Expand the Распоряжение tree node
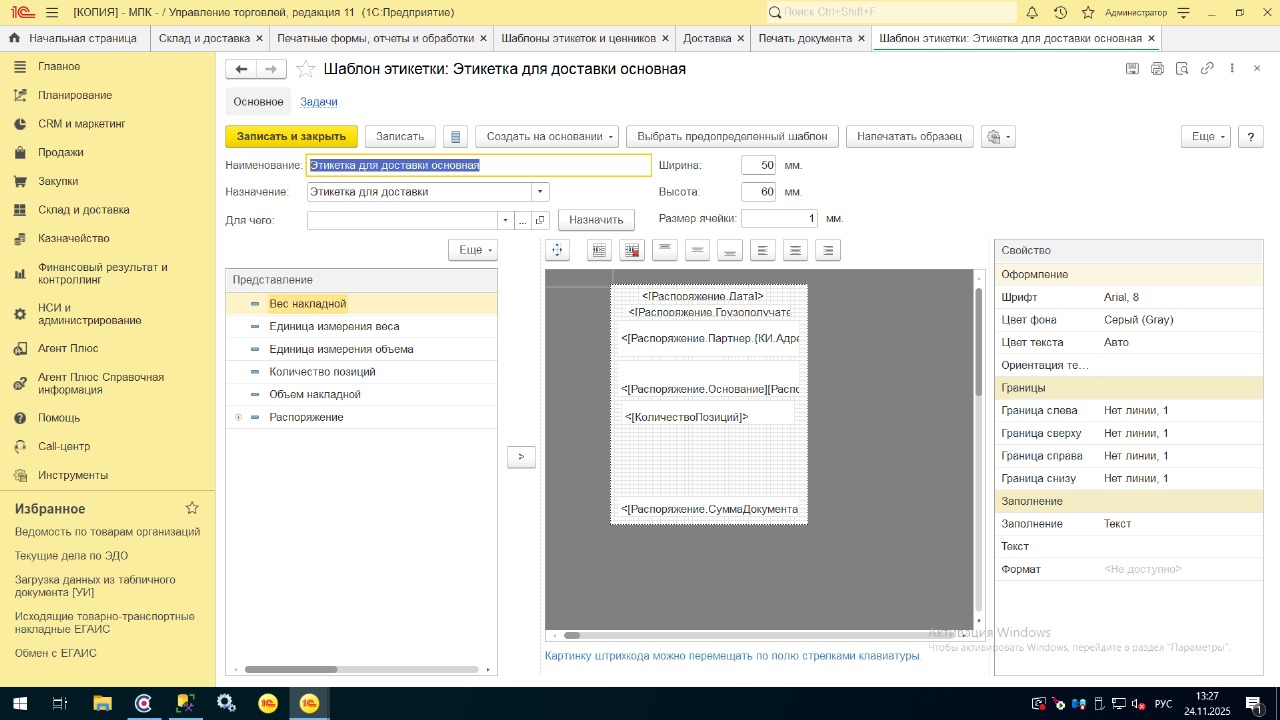Viewport: 1280px width, 720px height. (x=238, y=417)
